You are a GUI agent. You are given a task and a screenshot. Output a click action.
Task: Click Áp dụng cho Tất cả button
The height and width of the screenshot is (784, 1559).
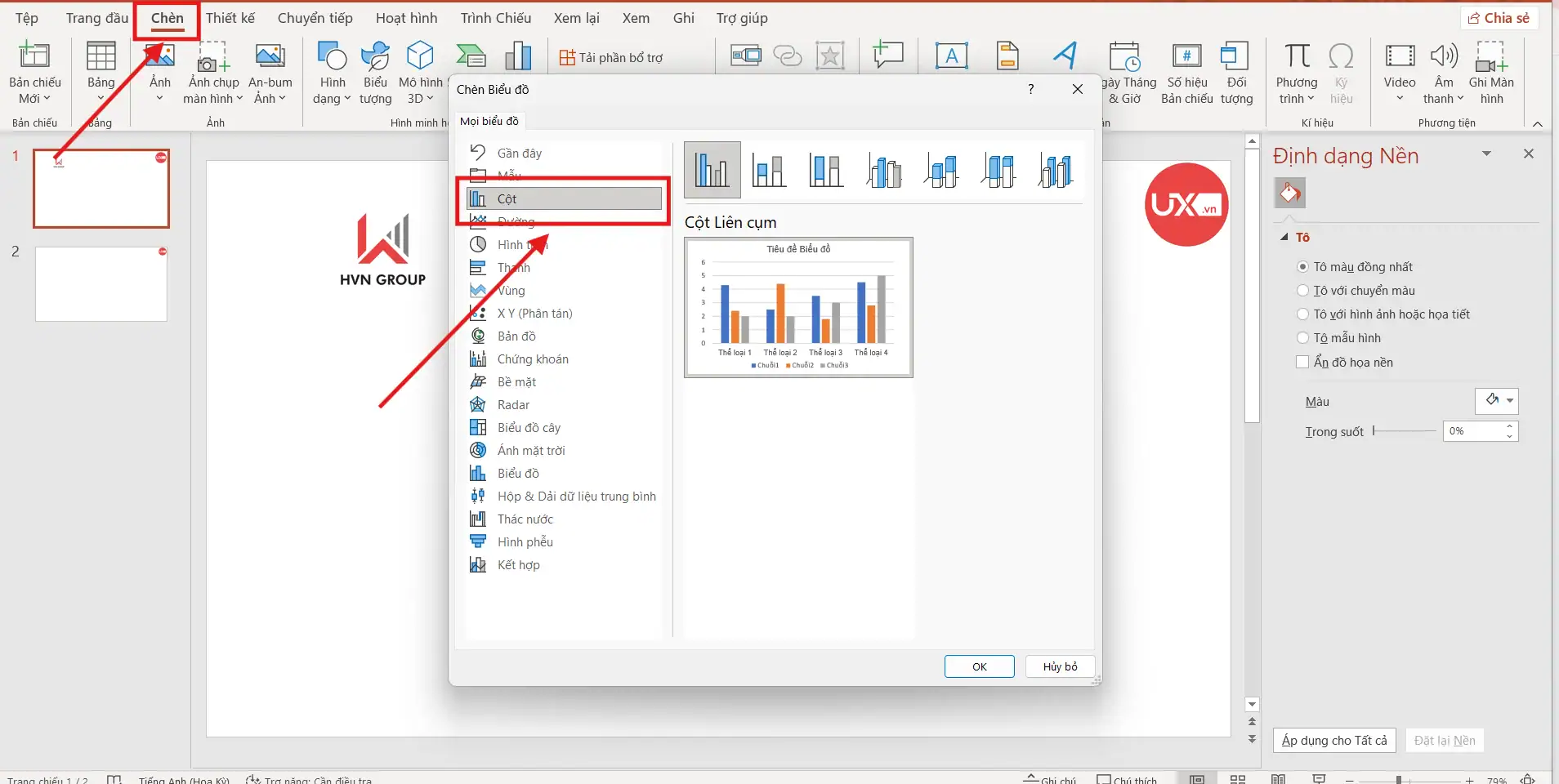pos(1333,741)
